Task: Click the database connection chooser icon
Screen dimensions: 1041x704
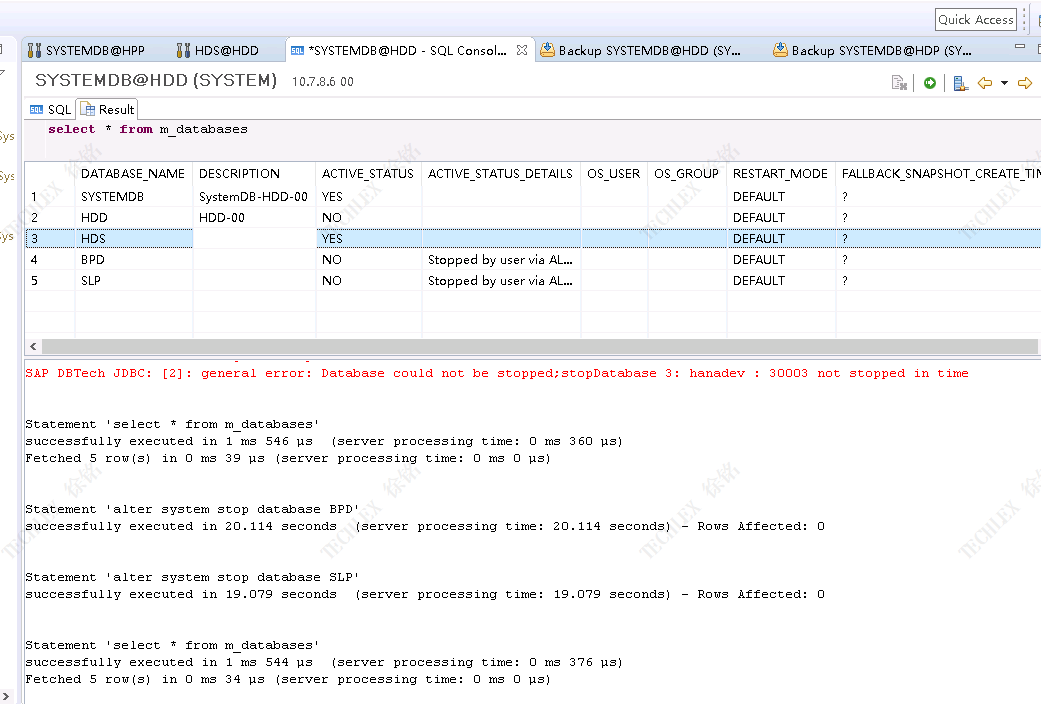Action: pyautogui.click(x=960, y=83)
